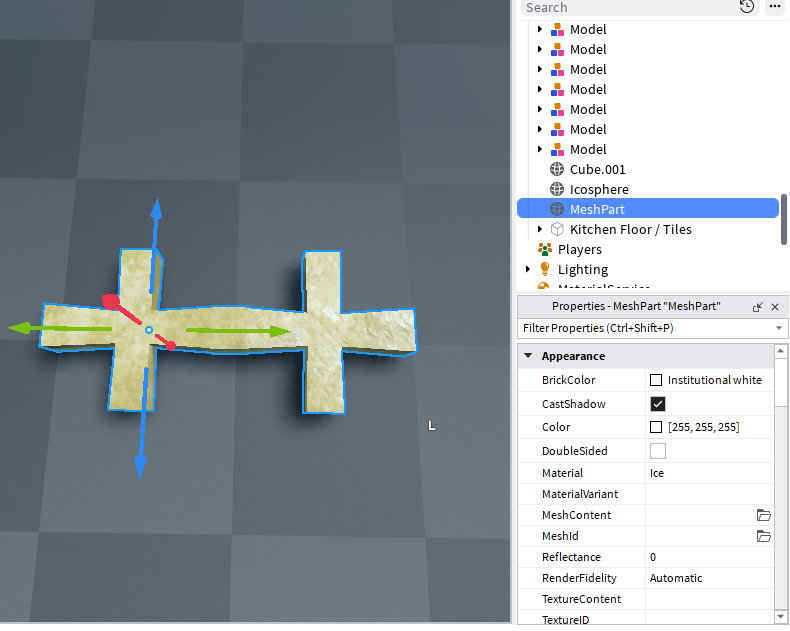Undock the Properties panel with the pop-out icon
Screen dimensions: 790x631
coord(757,307)
